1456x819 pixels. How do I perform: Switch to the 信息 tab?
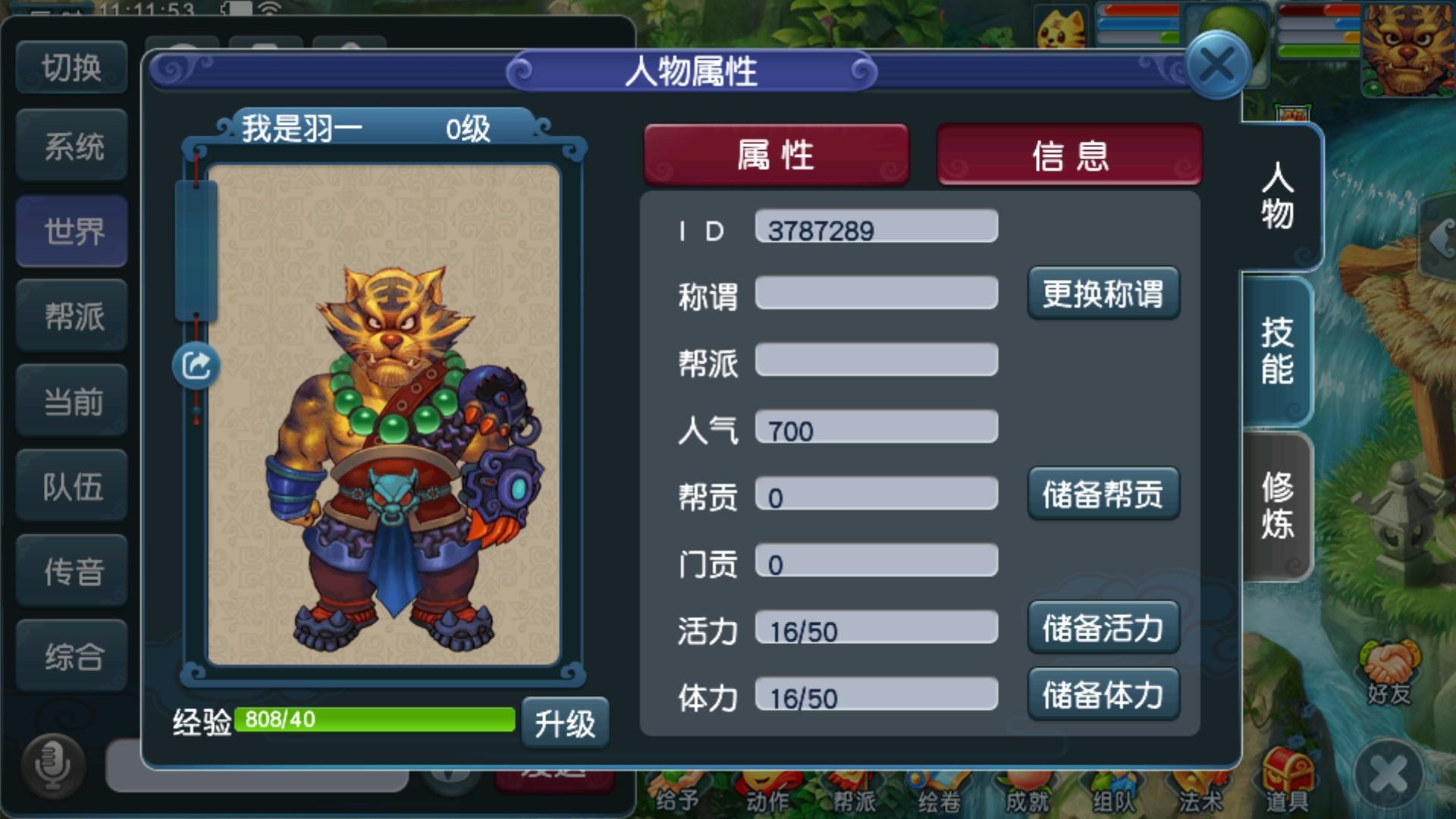[x=1070, y=155]
